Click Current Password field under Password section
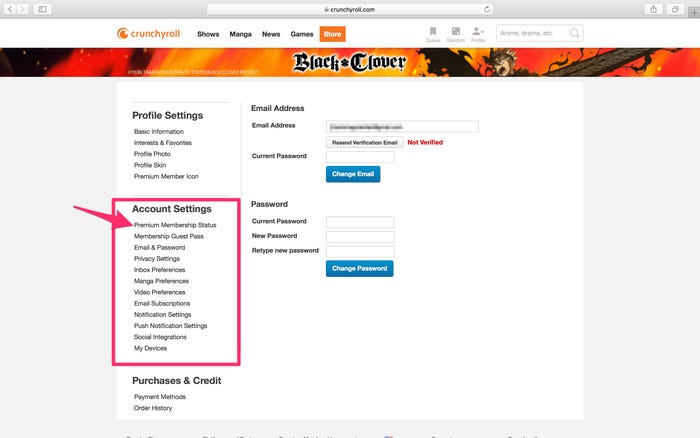Image resolution: width=700 pixels, height=438 pixels. pyautogui.click(x=360, y=221)
